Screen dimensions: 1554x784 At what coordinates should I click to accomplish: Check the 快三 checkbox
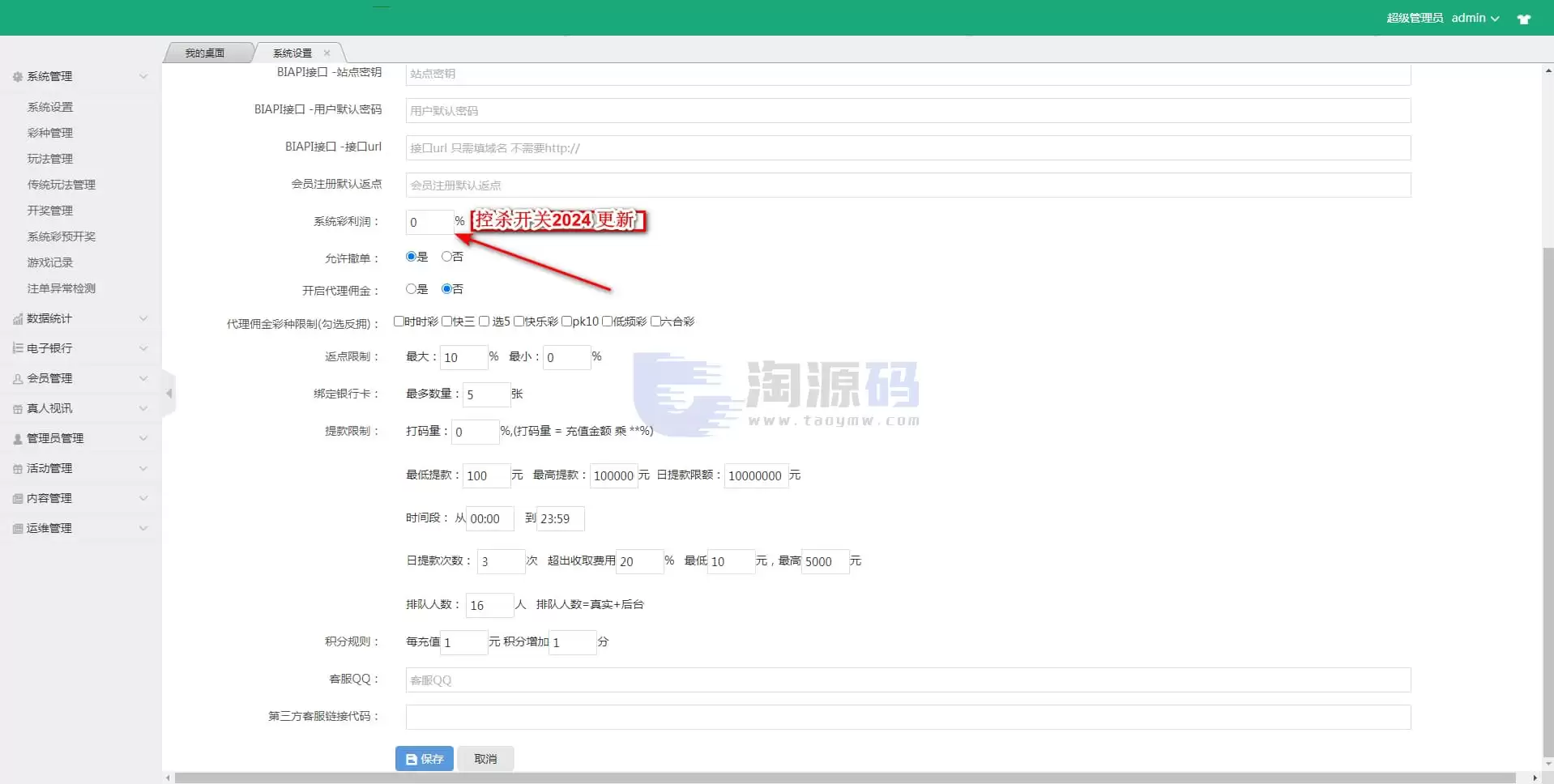tap(446, 322)
